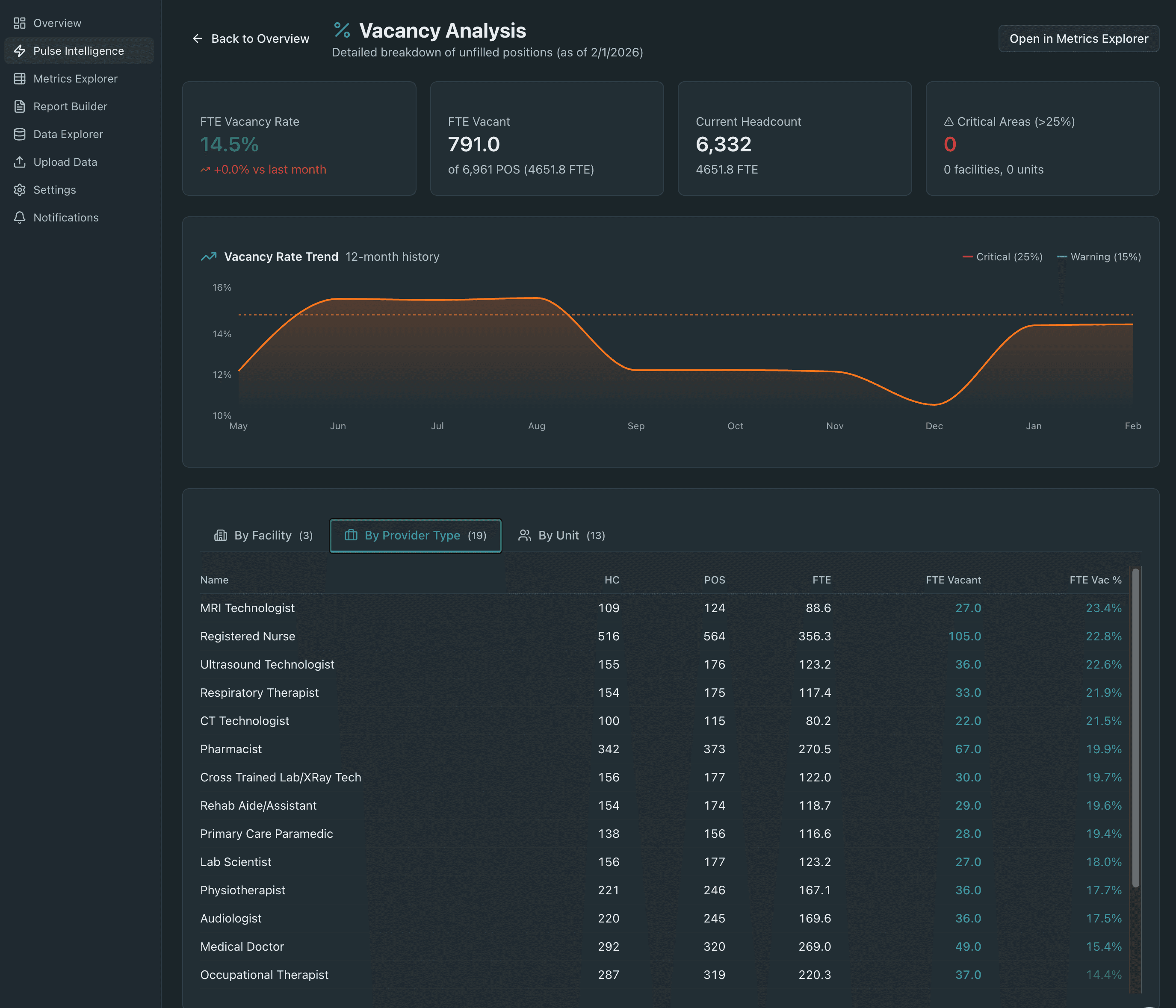Open Metrics Explorer via its grid icon
Screen dimensions: 1176x1008
[x=20, y=78]
